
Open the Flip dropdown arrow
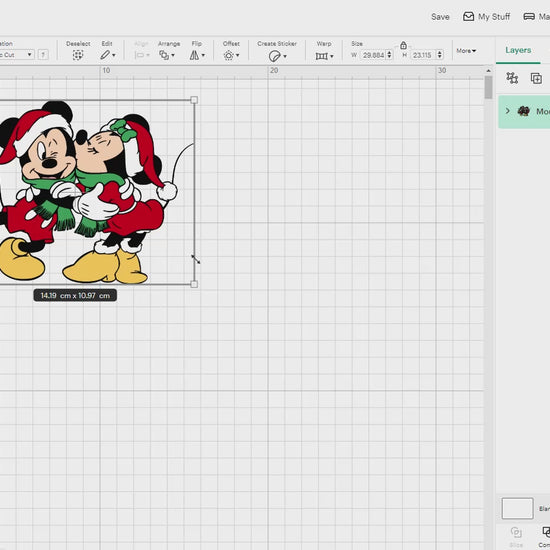tap(203, 55)
